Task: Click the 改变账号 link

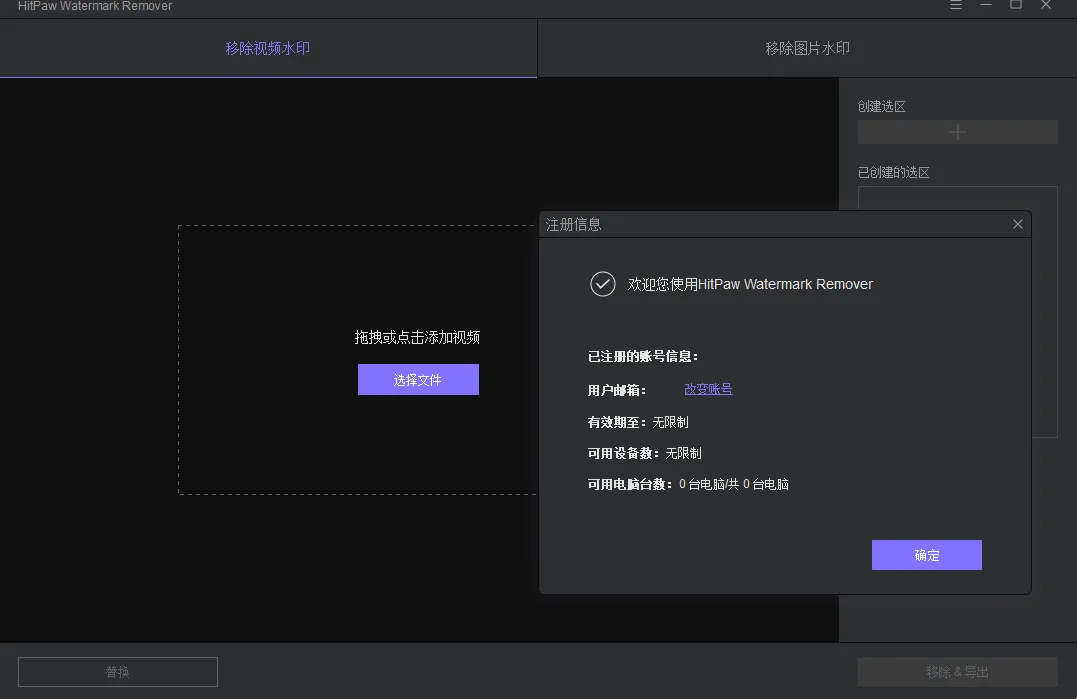Action: [x=708, y=389]
